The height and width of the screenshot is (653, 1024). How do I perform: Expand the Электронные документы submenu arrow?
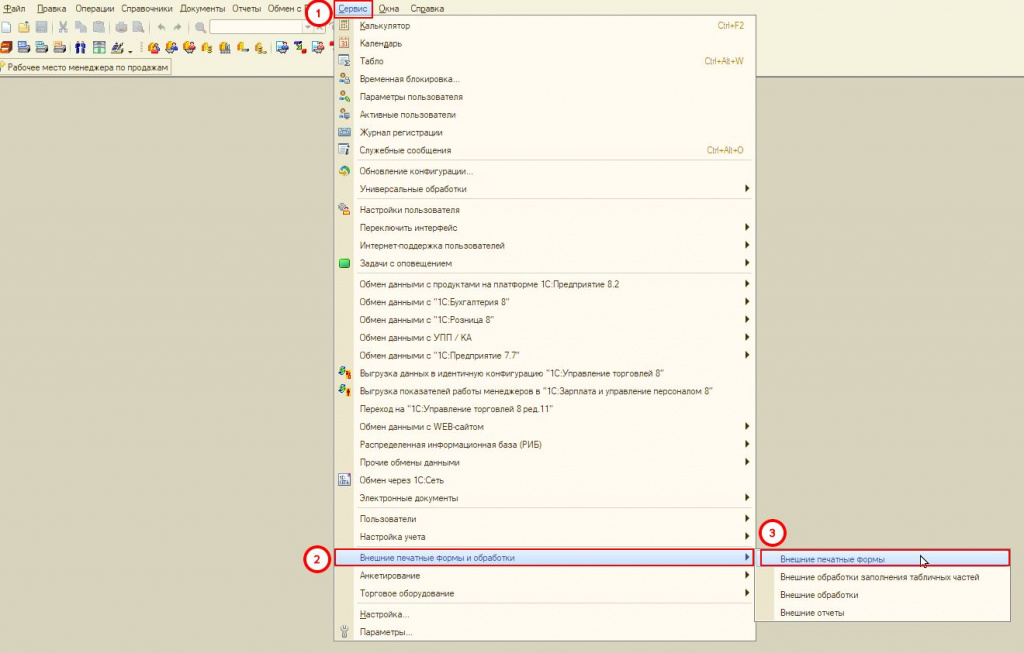(747, 498)
